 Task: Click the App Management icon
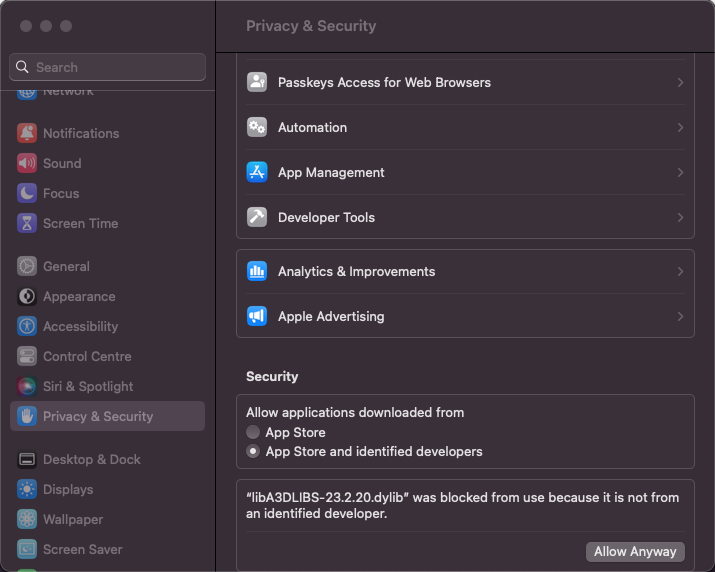257,172
